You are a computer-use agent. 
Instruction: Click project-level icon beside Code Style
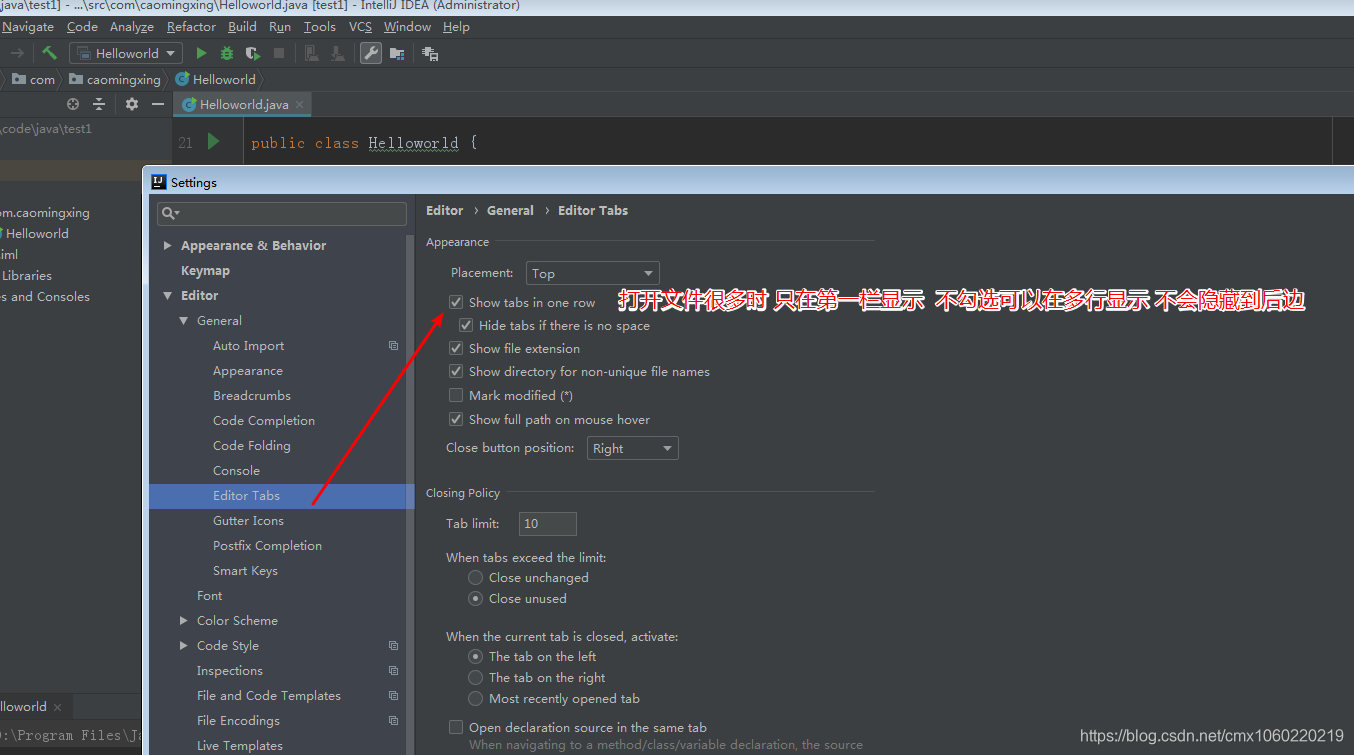393,646
